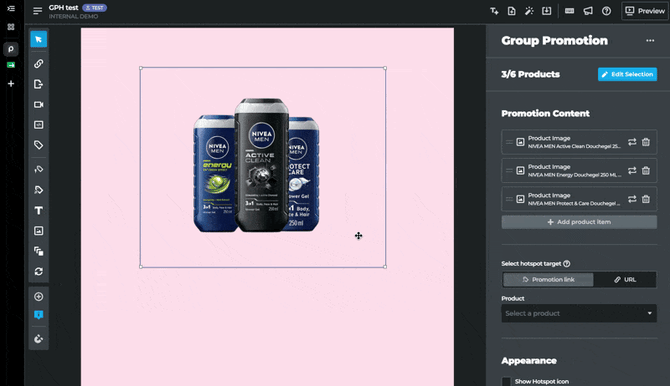Click the top-left selection box handle
The image size is (670, 386).
(141, 68)
